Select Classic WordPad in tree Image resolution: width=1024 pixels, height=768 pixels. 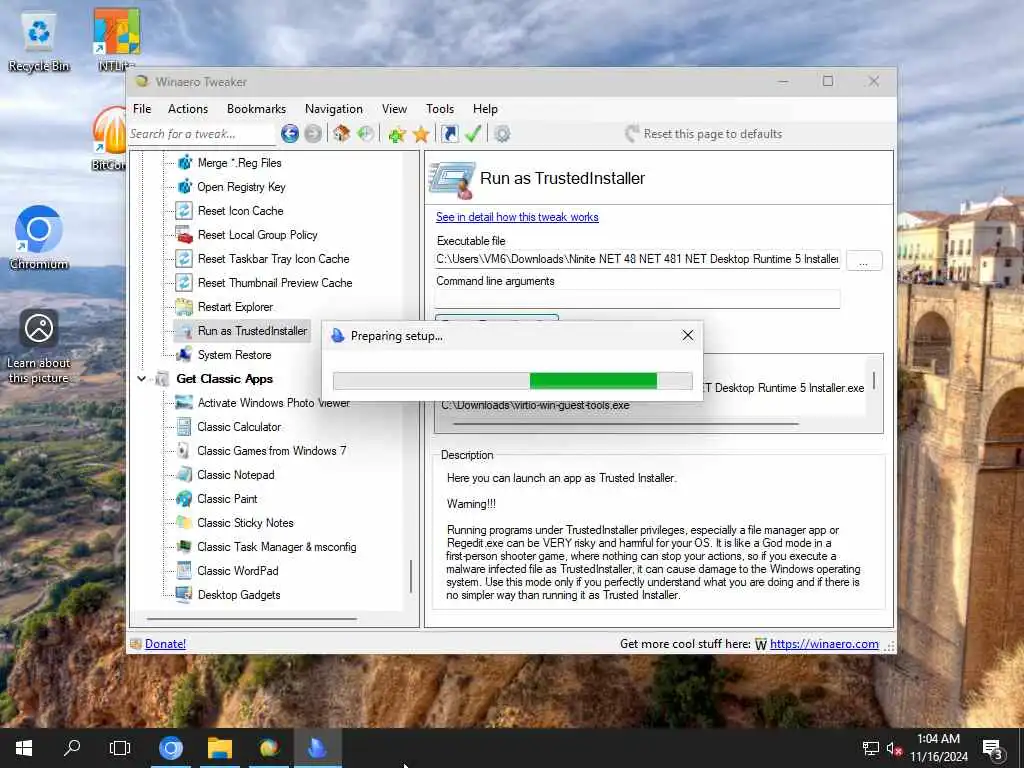tap(238, 571)
